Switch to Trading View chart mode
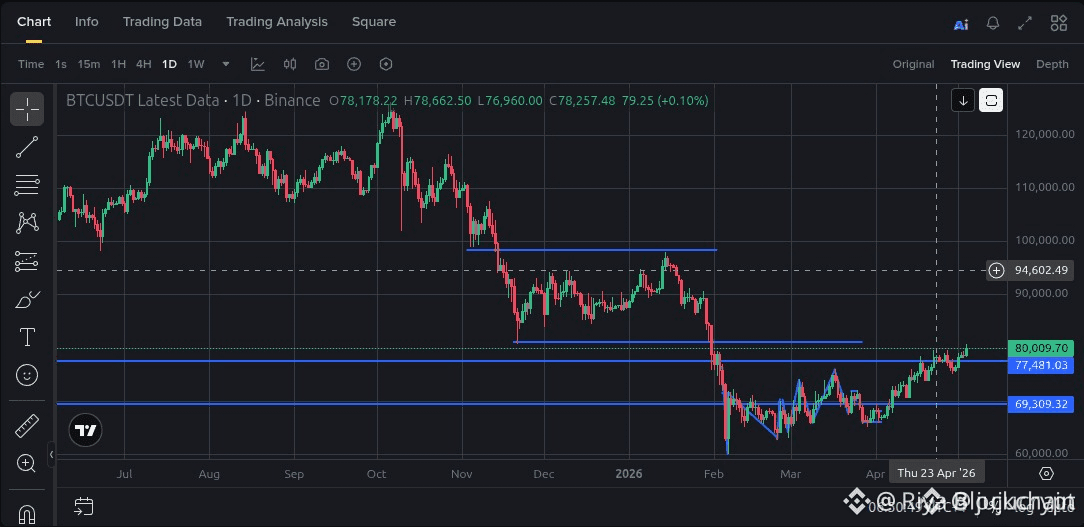The width and height of the screenshot is (1084, 527). [985, 64]
